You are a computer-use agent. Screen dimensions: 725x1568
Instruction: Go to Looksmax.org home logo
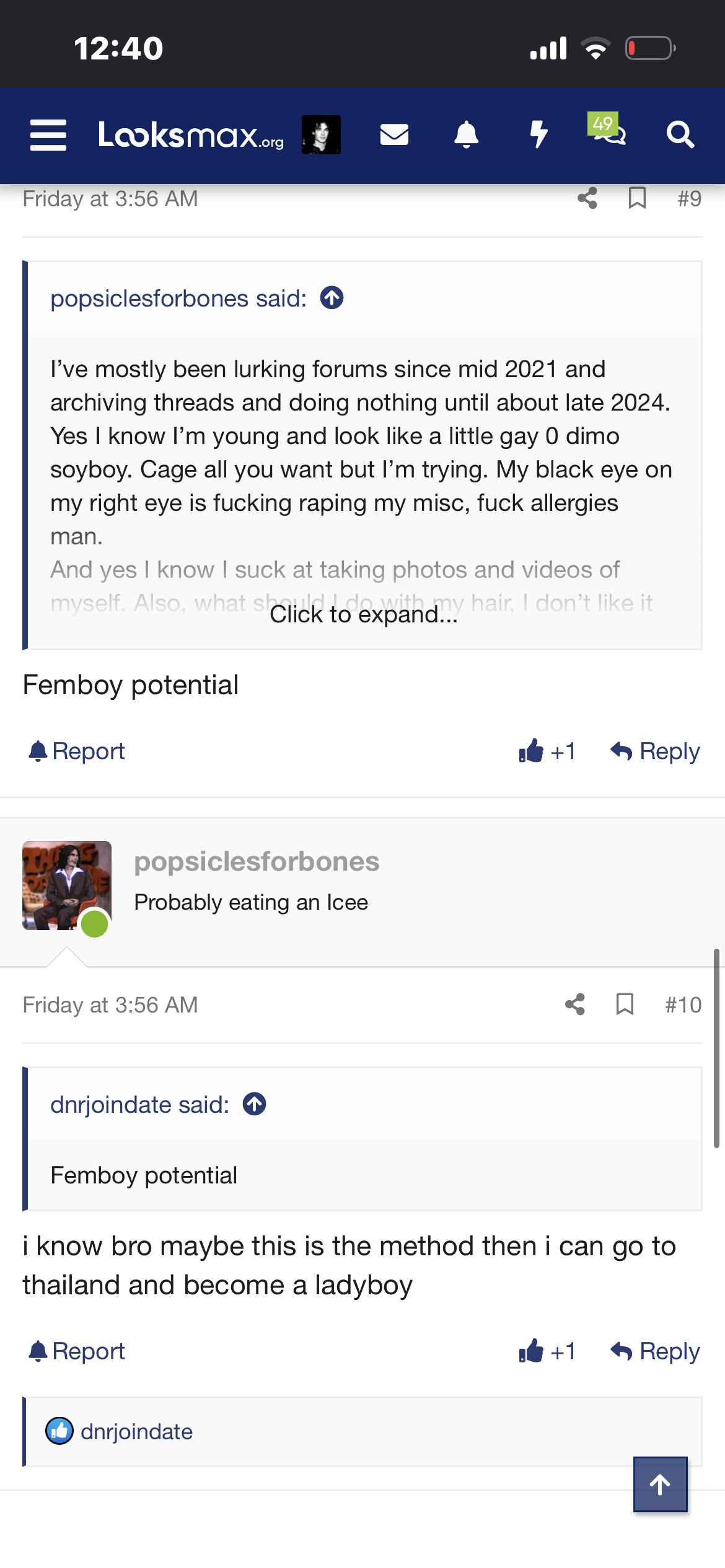coord(191,135)
